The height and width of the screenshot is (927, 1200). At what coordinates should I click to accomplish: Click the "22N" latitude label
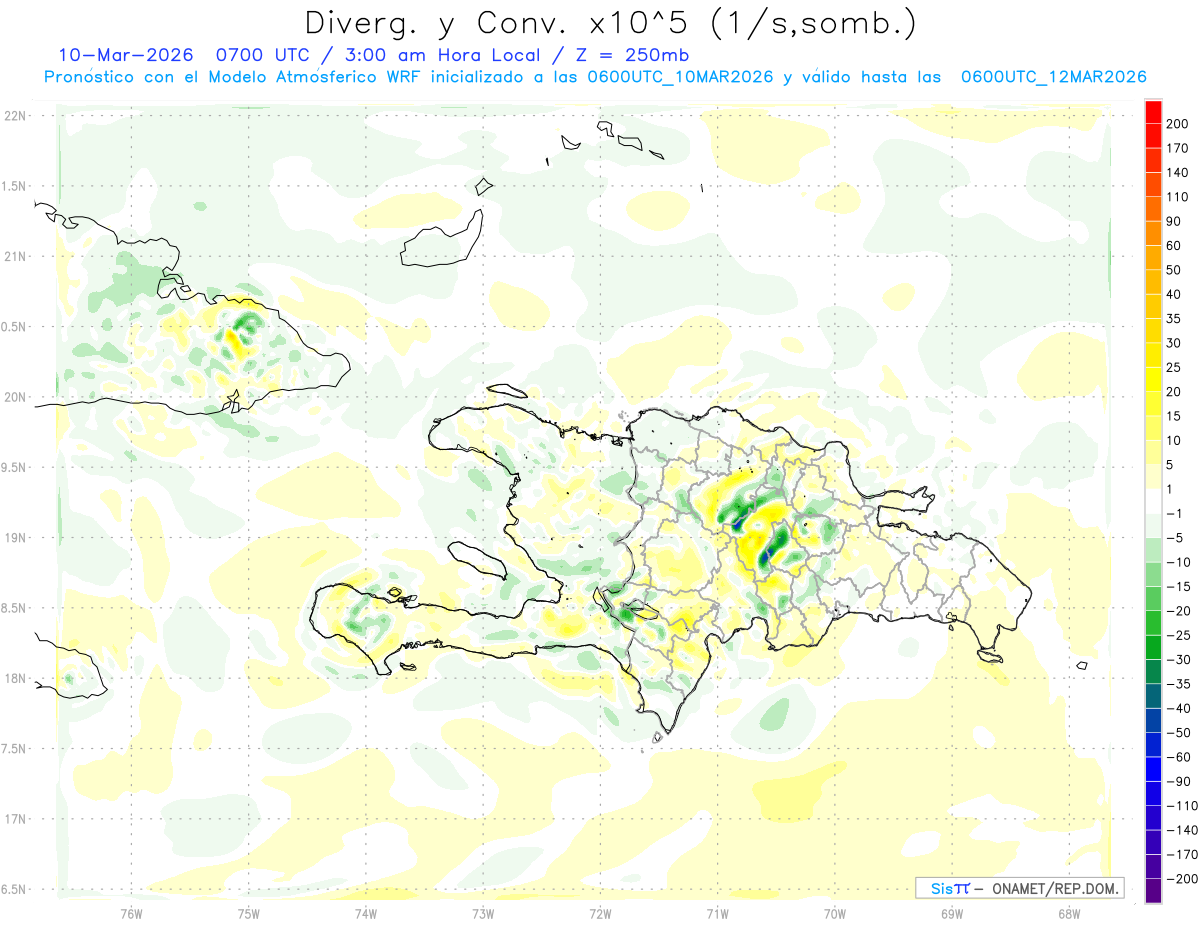[15, 116]
